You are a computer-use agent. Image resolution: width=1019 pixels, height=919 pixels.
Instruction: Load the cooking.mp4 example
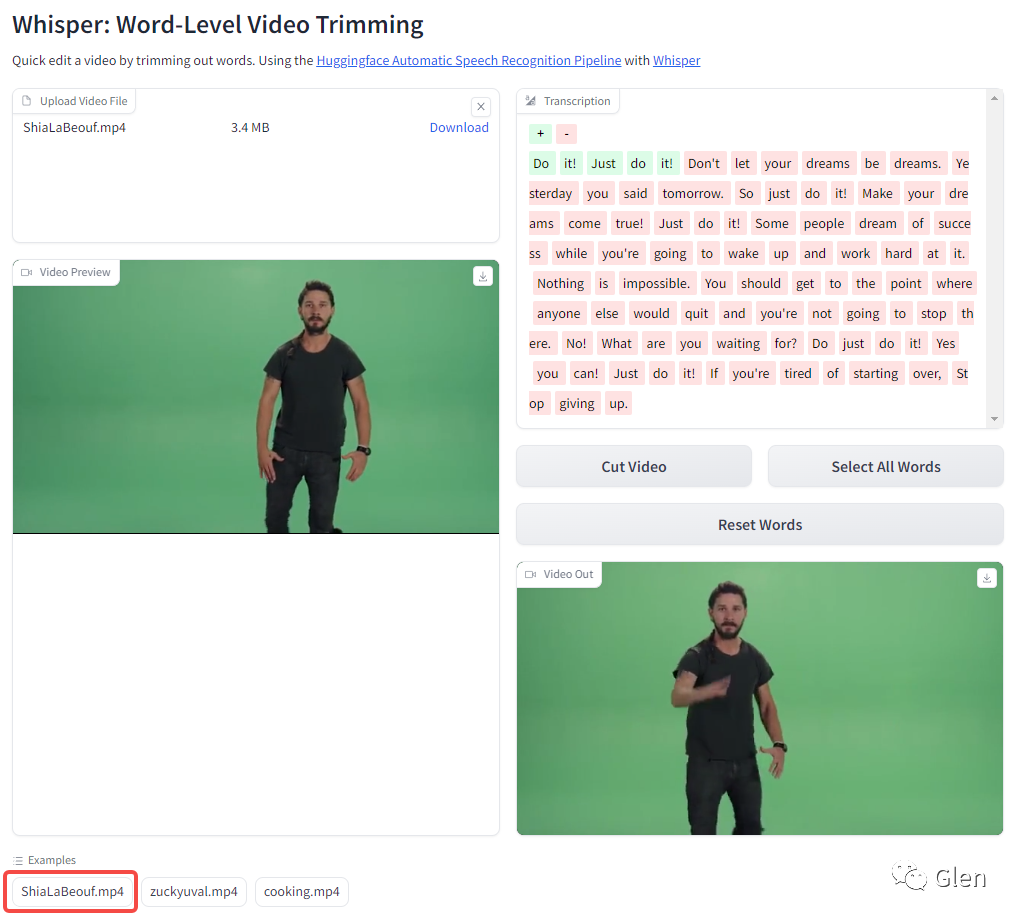point(302,892)
